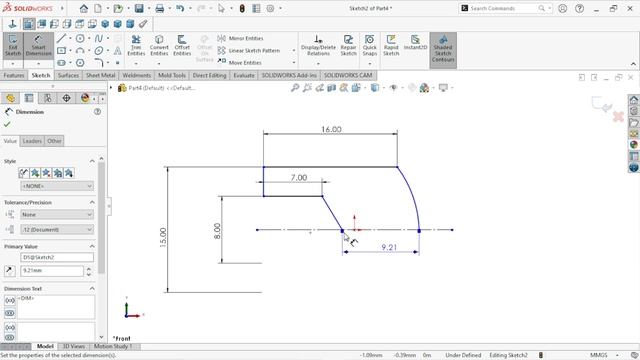The image size is (640, 360).
Task: Click the Instant2D tool
Action: (x=415, y=42)
